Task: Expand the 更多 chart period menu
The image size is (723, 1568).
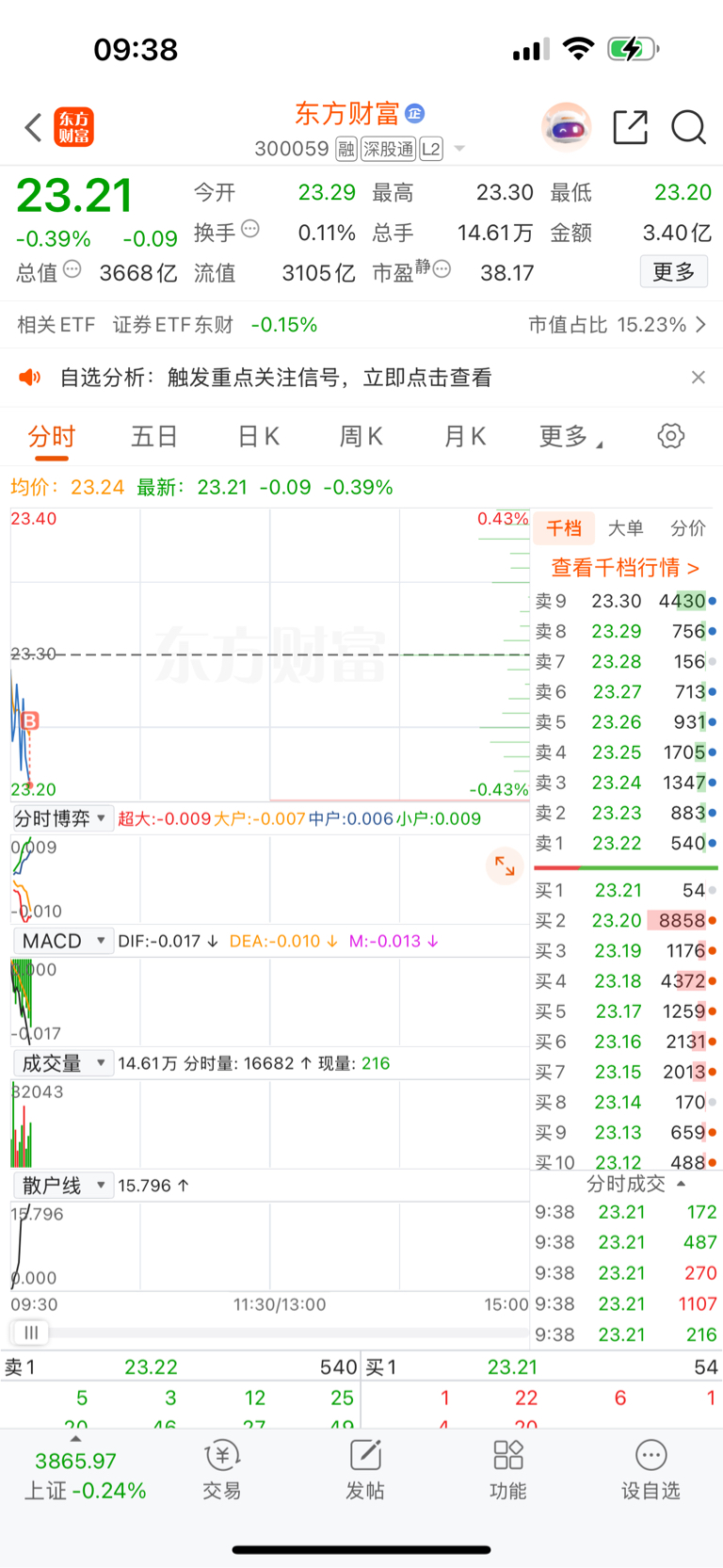Action: click(x=571, y=436)
